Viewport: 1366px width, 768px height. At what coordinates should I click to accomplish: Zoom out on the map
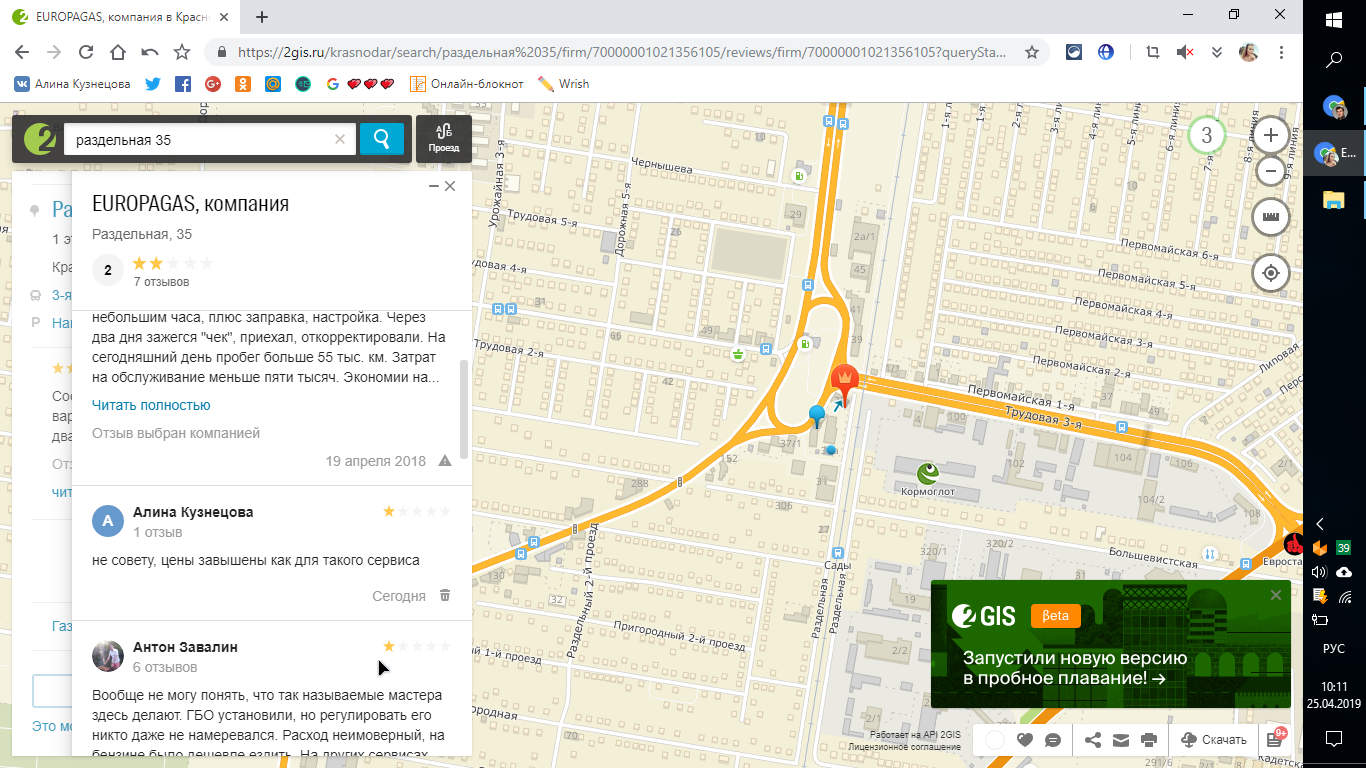pyautogui.click(x=1271, y=171)
